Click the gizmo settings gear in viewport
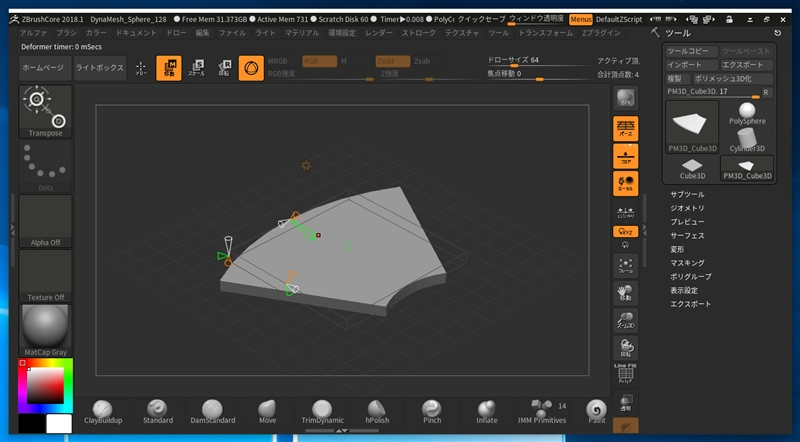Image resolution: width=800 pixels, height=442 pixels. (306, 165)
